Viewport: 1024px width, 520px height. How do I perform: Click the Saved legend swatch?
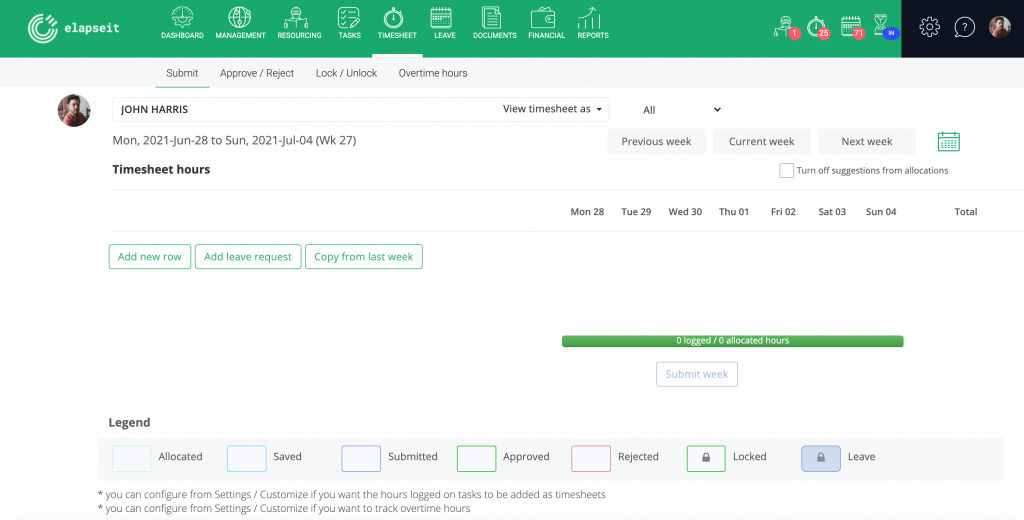(246, 459)
